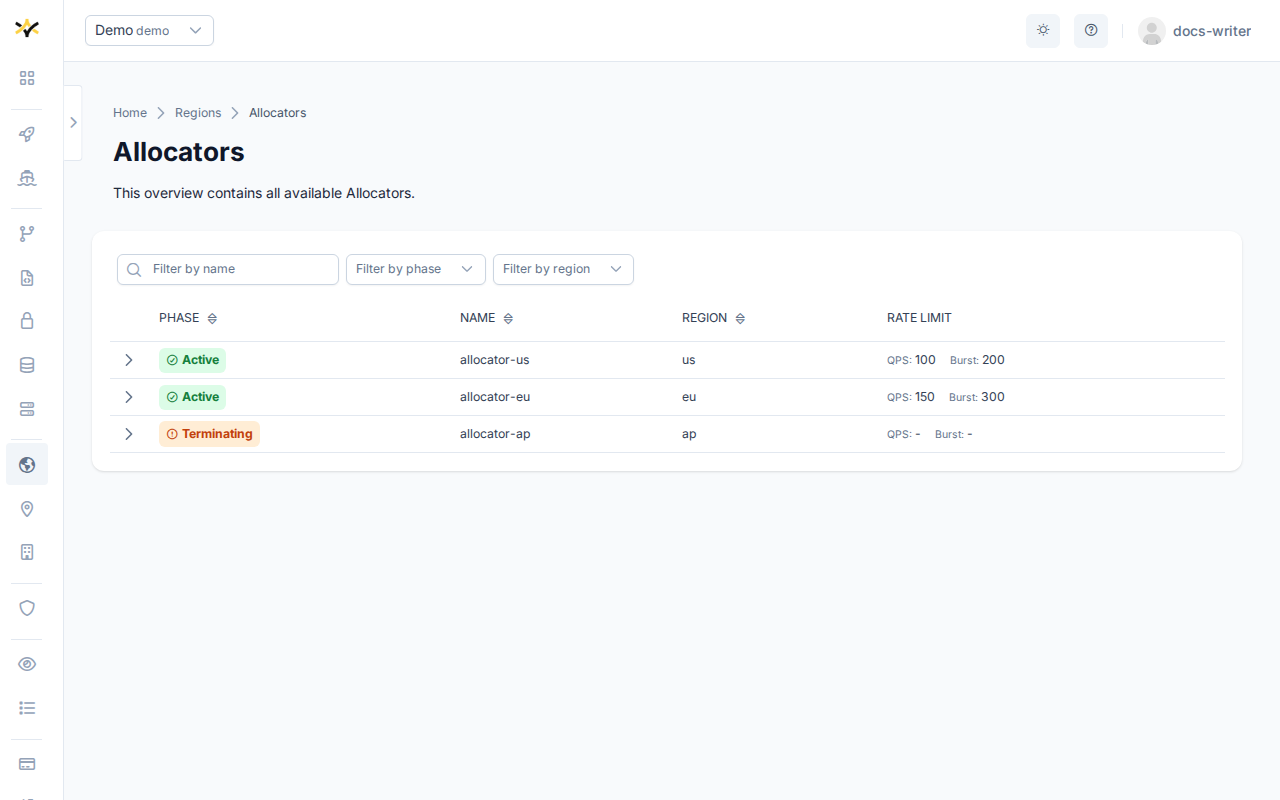The image size is (1280, 800).
Task: Open the bulleted list icon in sidebar
Action: 27,708
